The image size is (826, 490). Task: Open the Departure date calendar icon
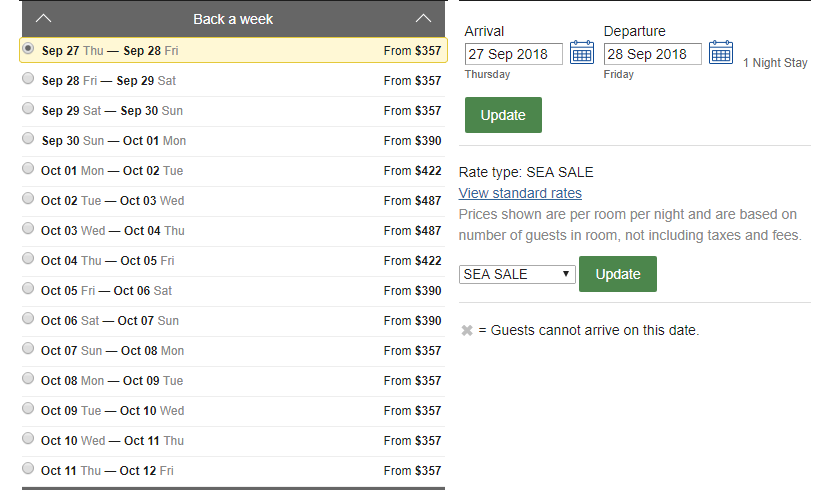721,53
